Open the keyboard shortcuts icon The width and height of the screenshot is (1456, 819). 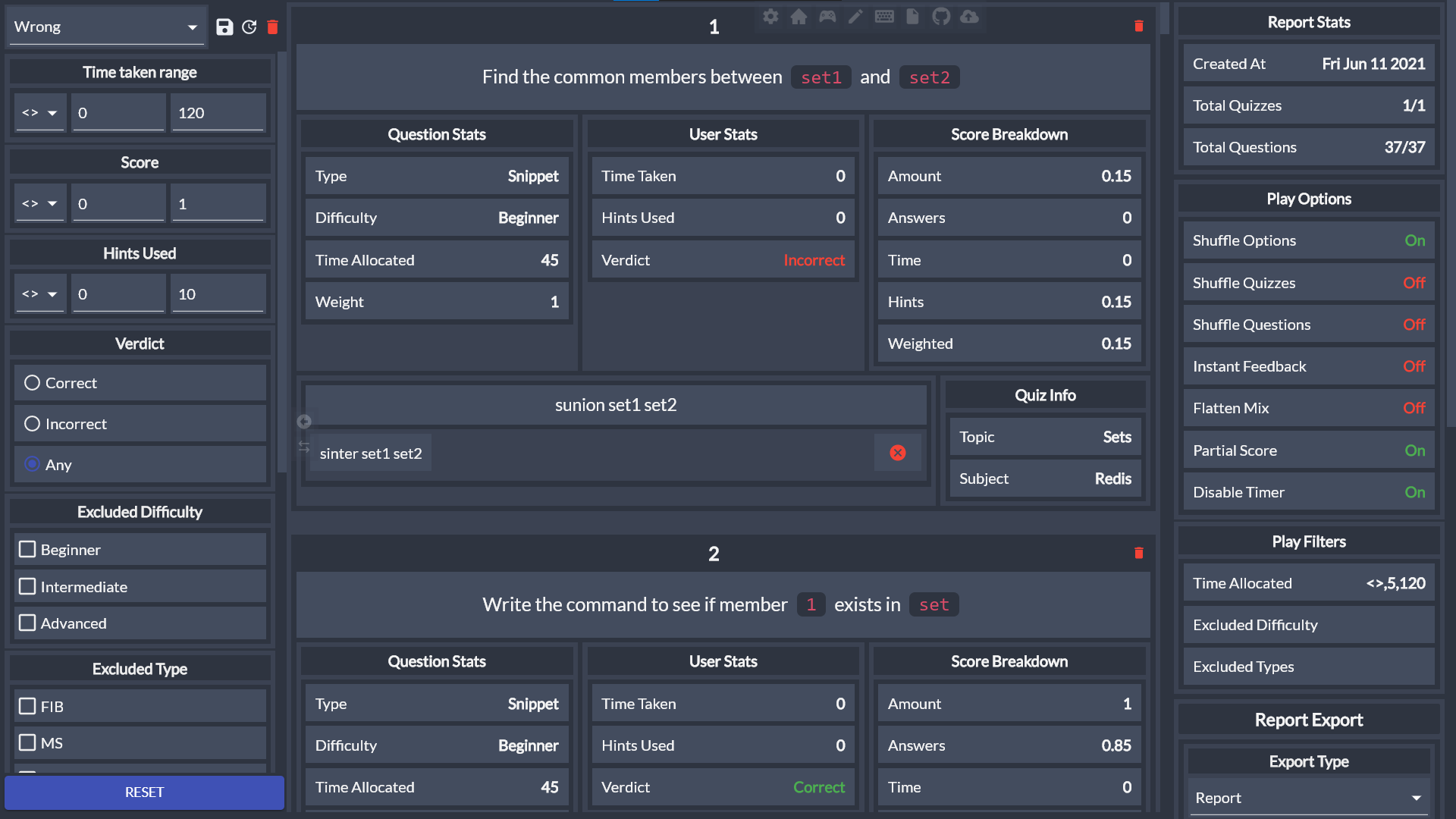[x=884, y=17]
